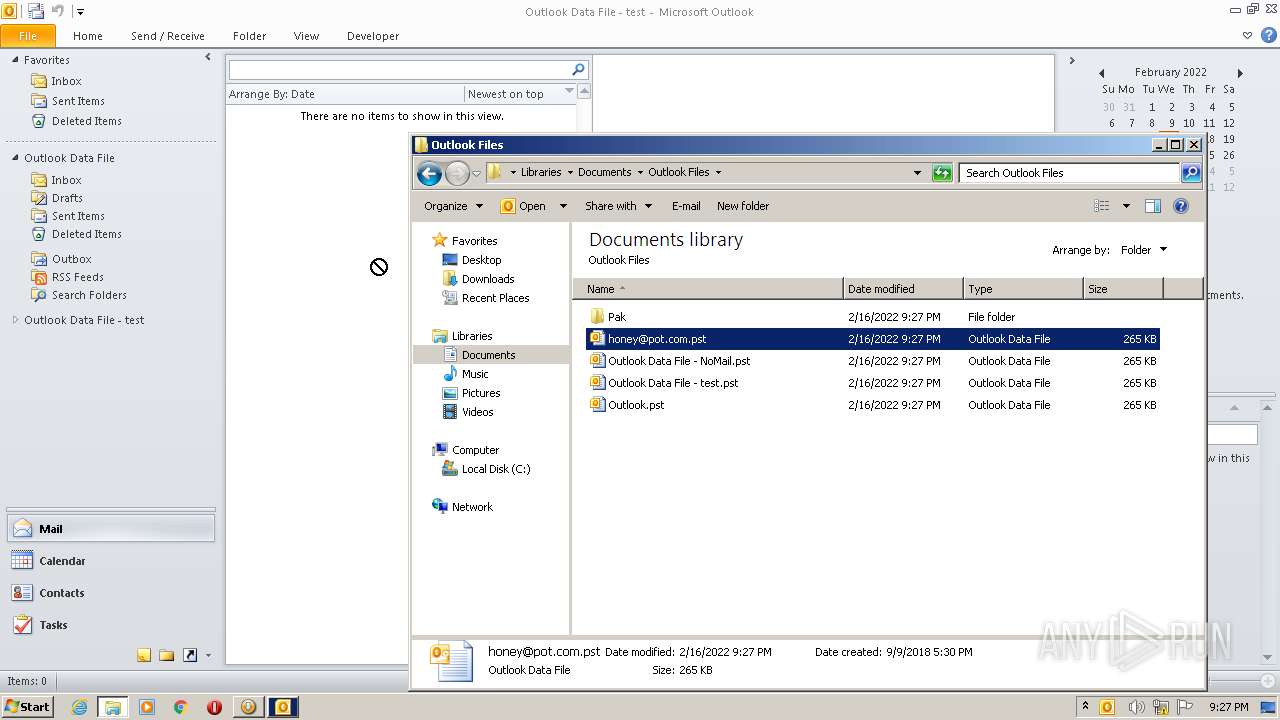Click New folder in Explorer toolbar
This screenshot has height=720, width=1280.
(743, 206)
